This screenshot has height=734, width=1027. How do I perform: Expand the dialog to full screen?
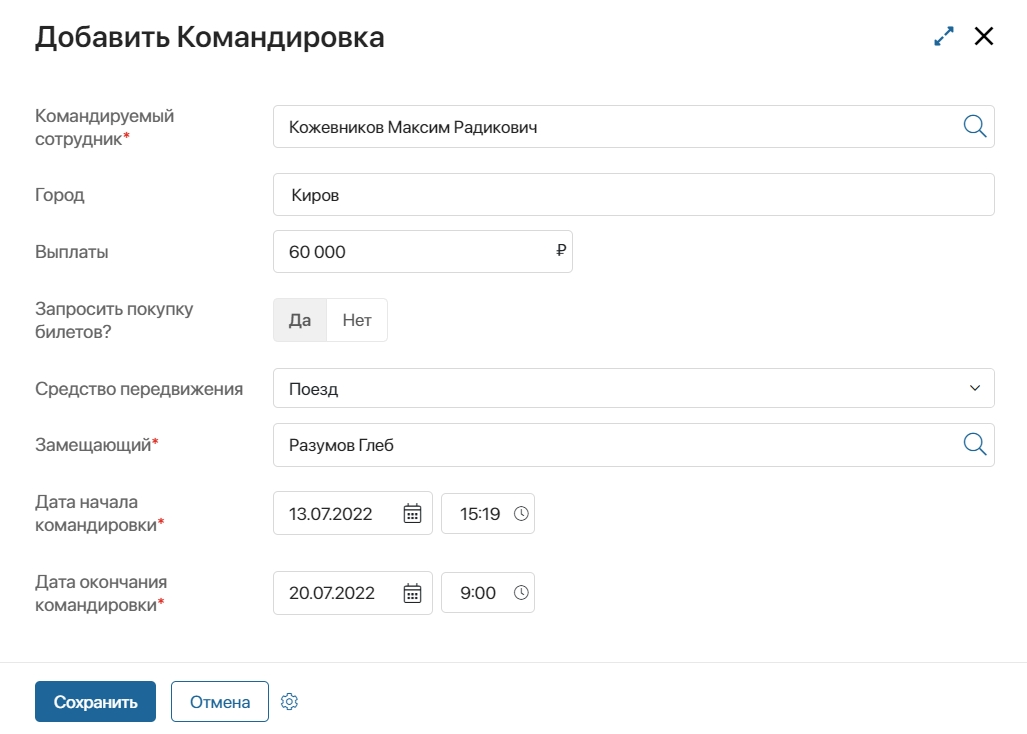pyautogui.click(x=943, y=37)
